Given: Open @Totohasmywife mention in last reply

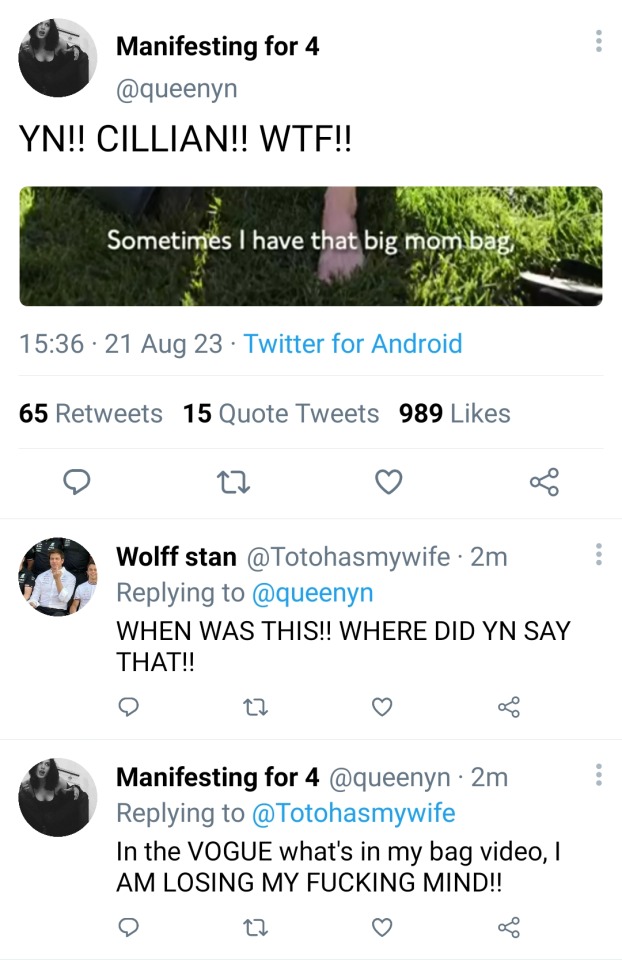Looking at the screenshot, I should pos(353,813).
